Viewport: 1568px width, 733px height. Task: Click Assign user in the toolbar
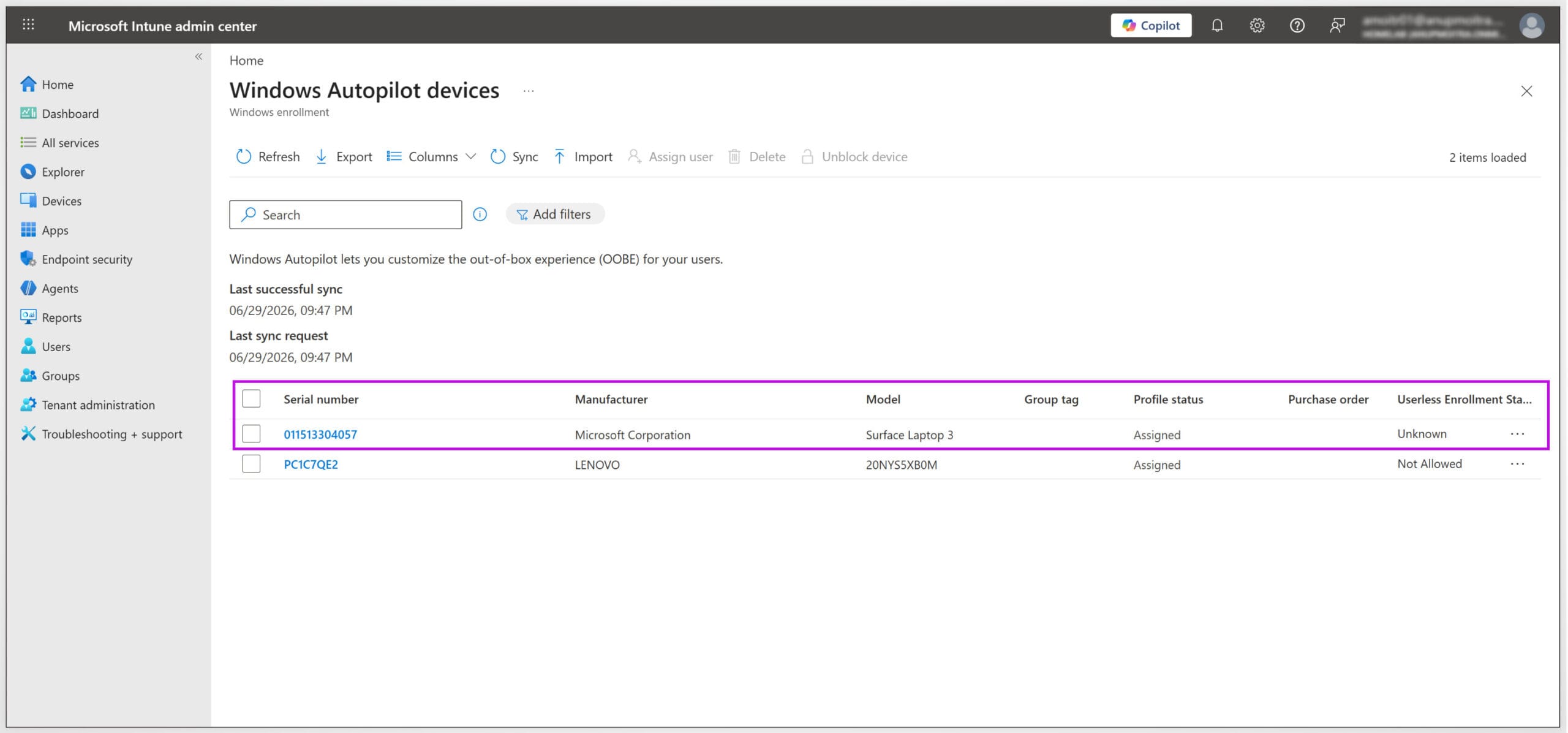click(x=670, y=157)
